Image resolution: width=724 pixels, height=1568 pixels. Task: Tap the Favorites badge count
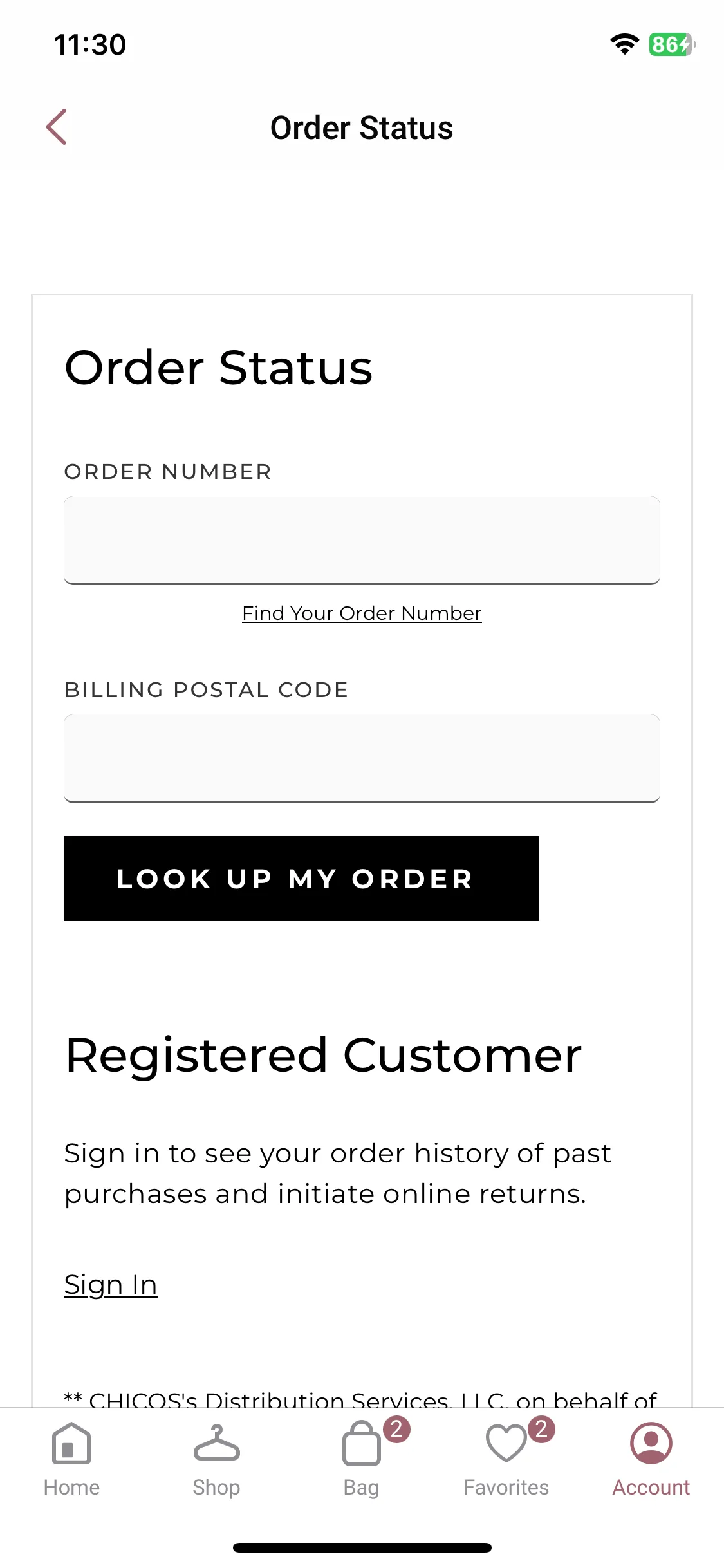pos(541,1429)
